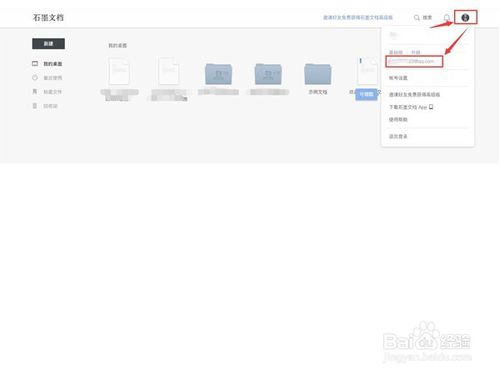This screenshot has width=500, height=375.
Task: Open the bookmark icon item in sidebar
Action: (x=35, y=91)
